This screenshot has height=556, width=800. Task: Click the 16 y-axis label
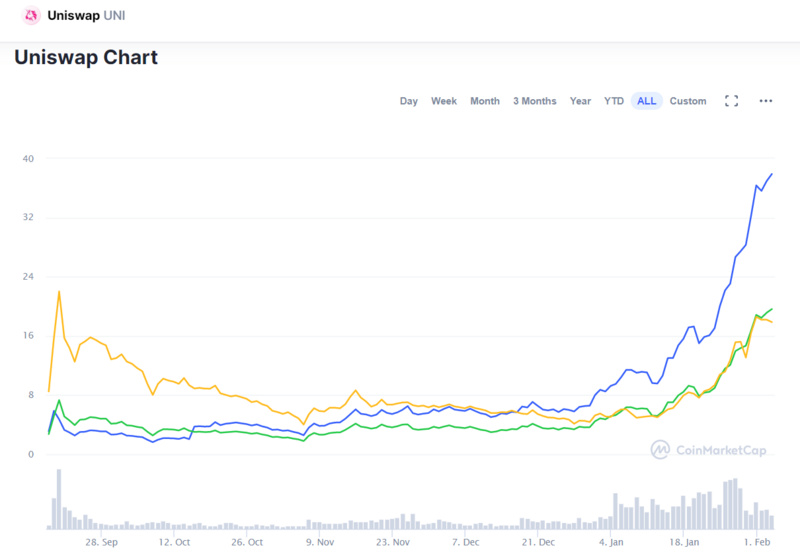[x=28, y=336]
